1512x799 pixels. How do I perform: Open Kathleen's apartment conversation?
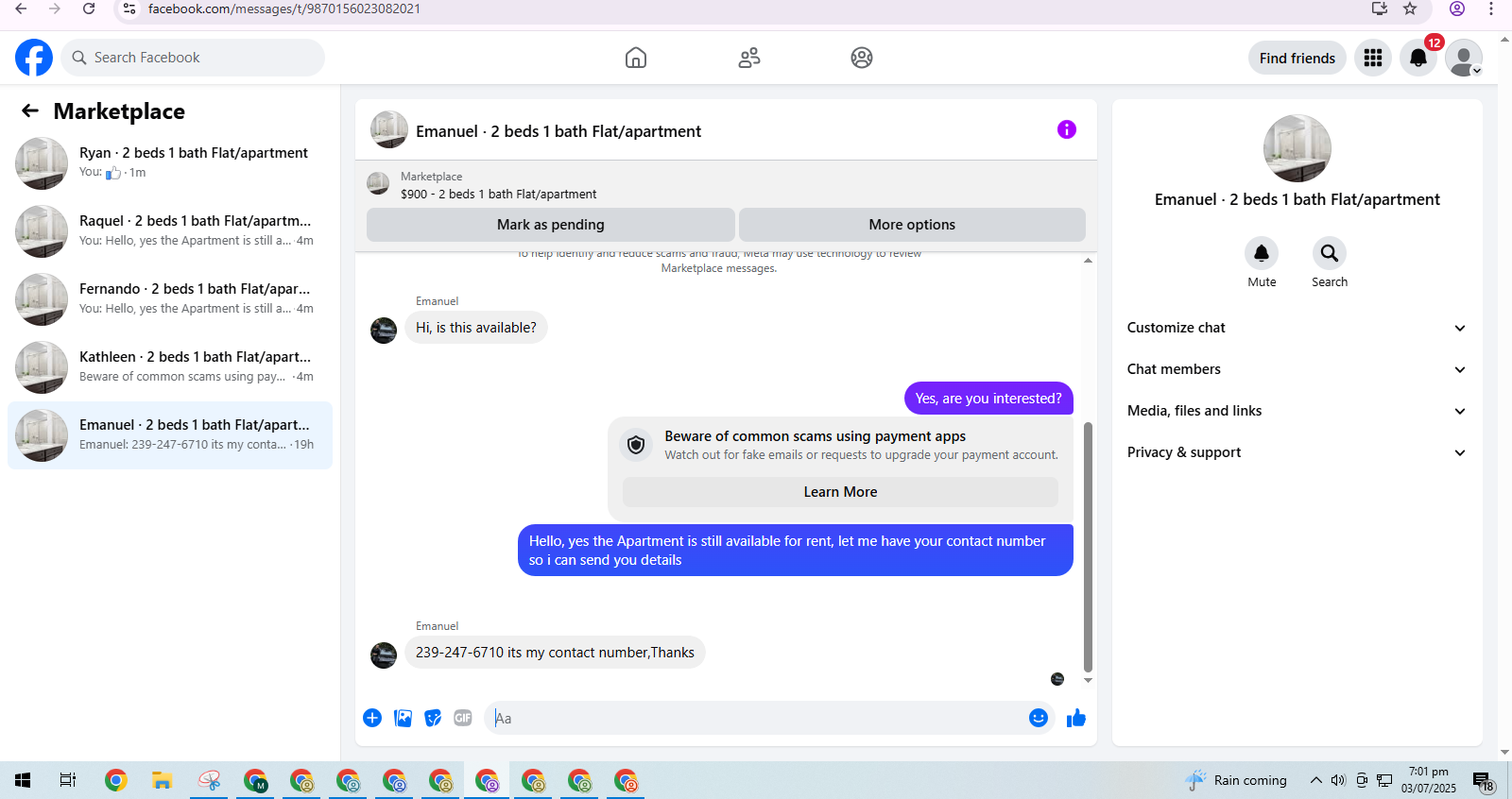click(x=170, y=367)
